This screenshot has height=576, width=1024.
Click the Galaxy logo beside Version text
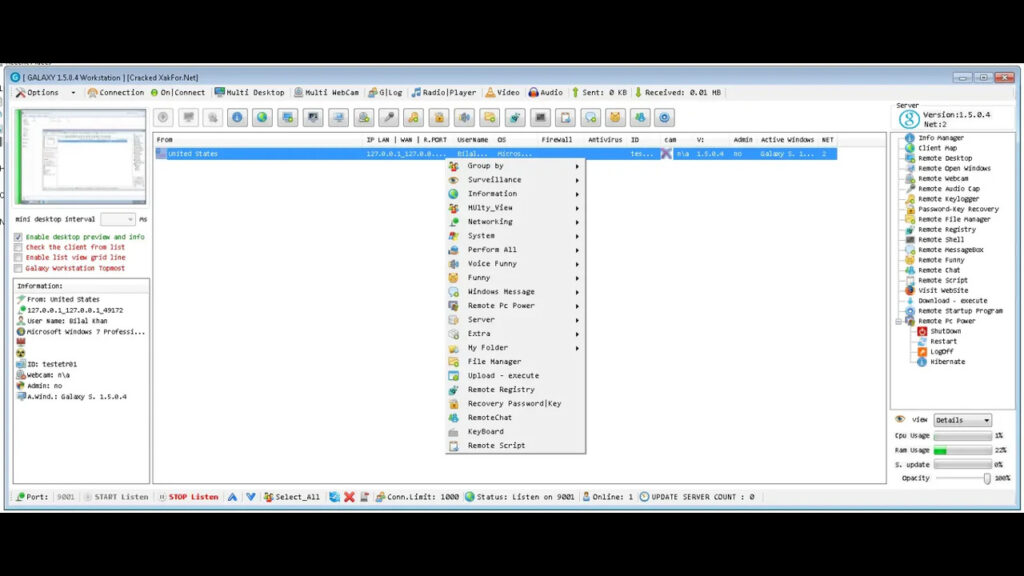point(908,119)
